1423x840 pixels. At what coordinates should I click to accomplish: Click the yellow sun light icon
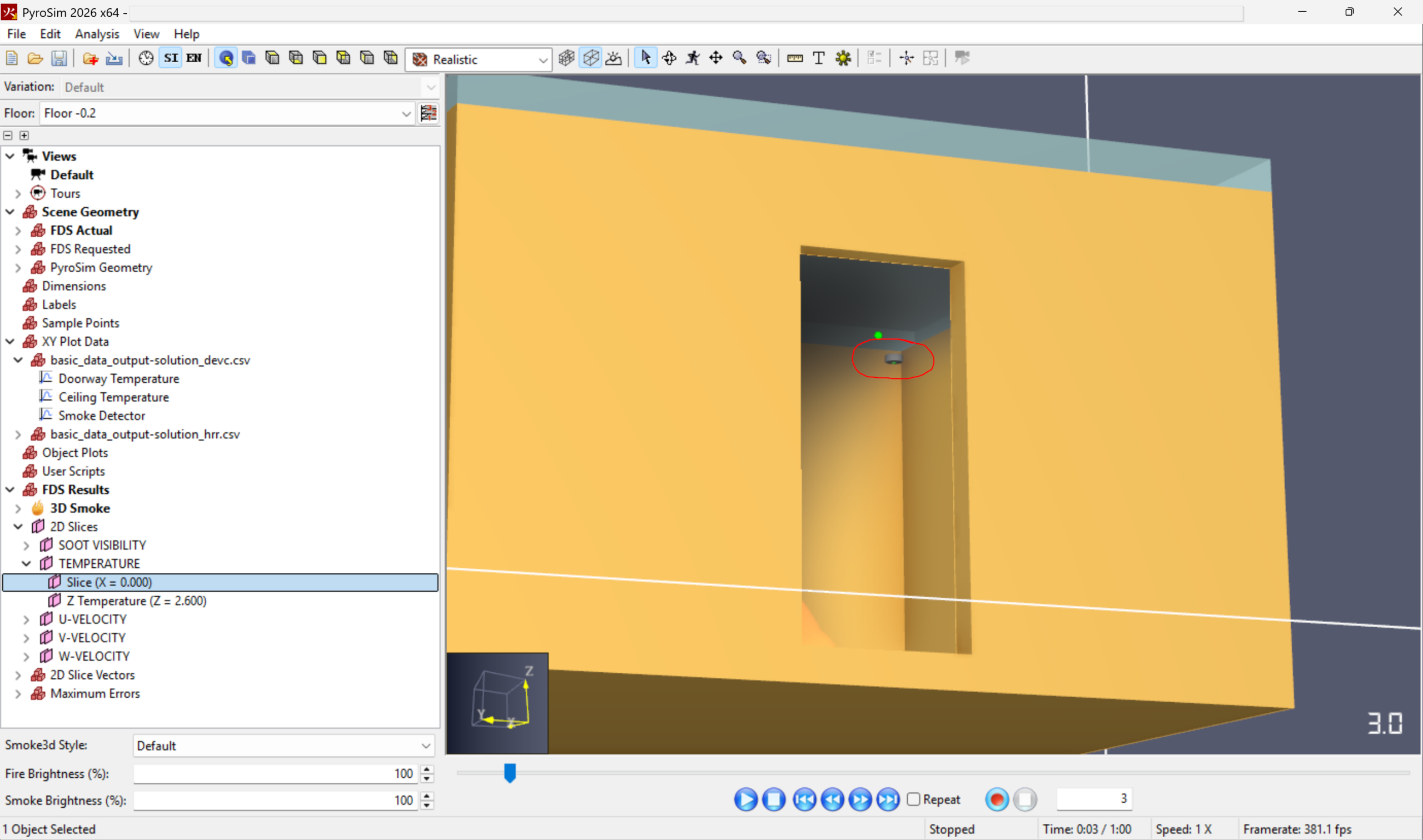pos(843,58)
